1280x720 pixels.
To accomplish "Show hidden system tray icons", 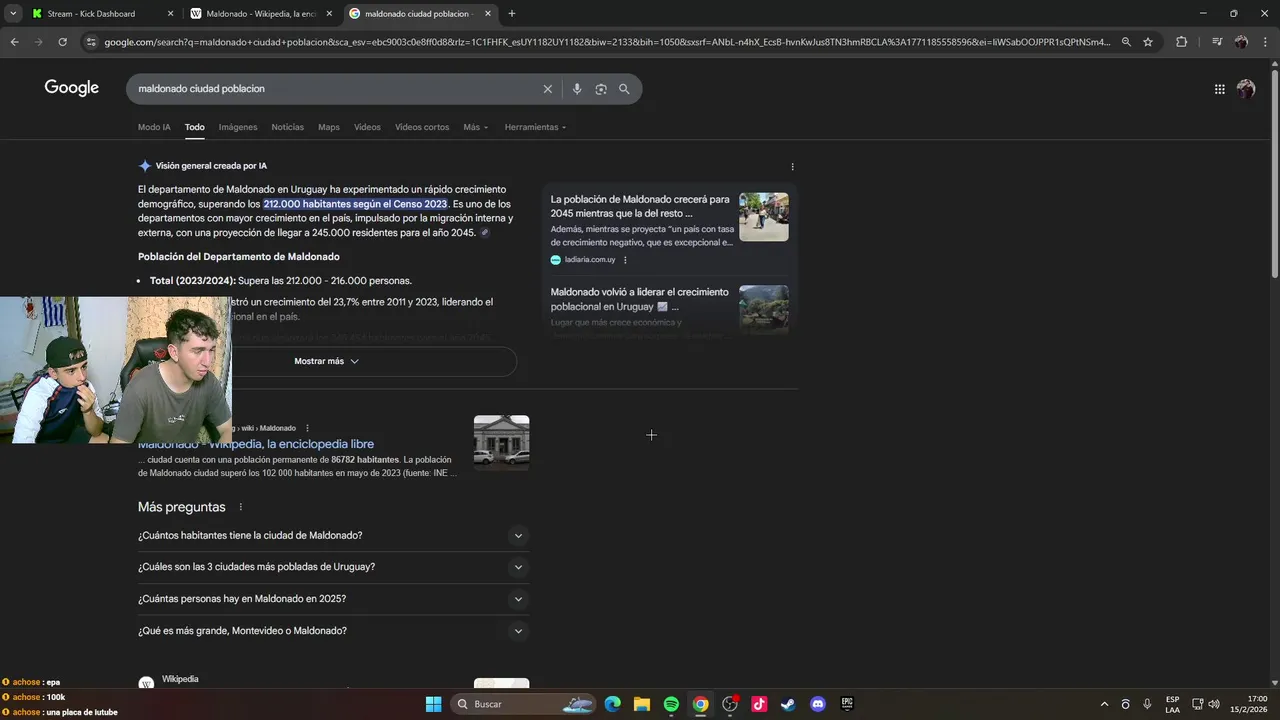I will (1104, 704).
